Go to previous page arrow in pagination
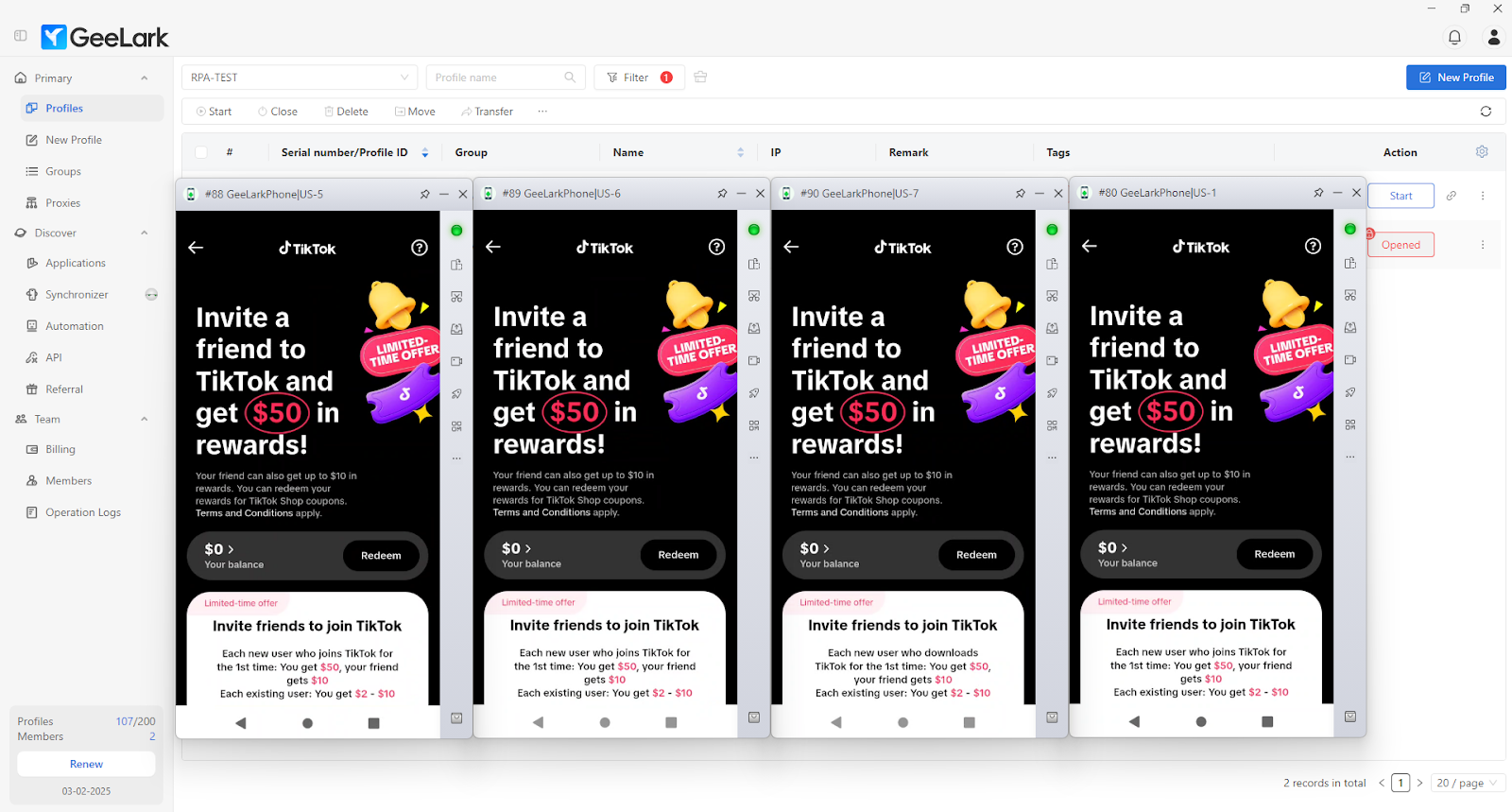 [x=1382, y=783]
